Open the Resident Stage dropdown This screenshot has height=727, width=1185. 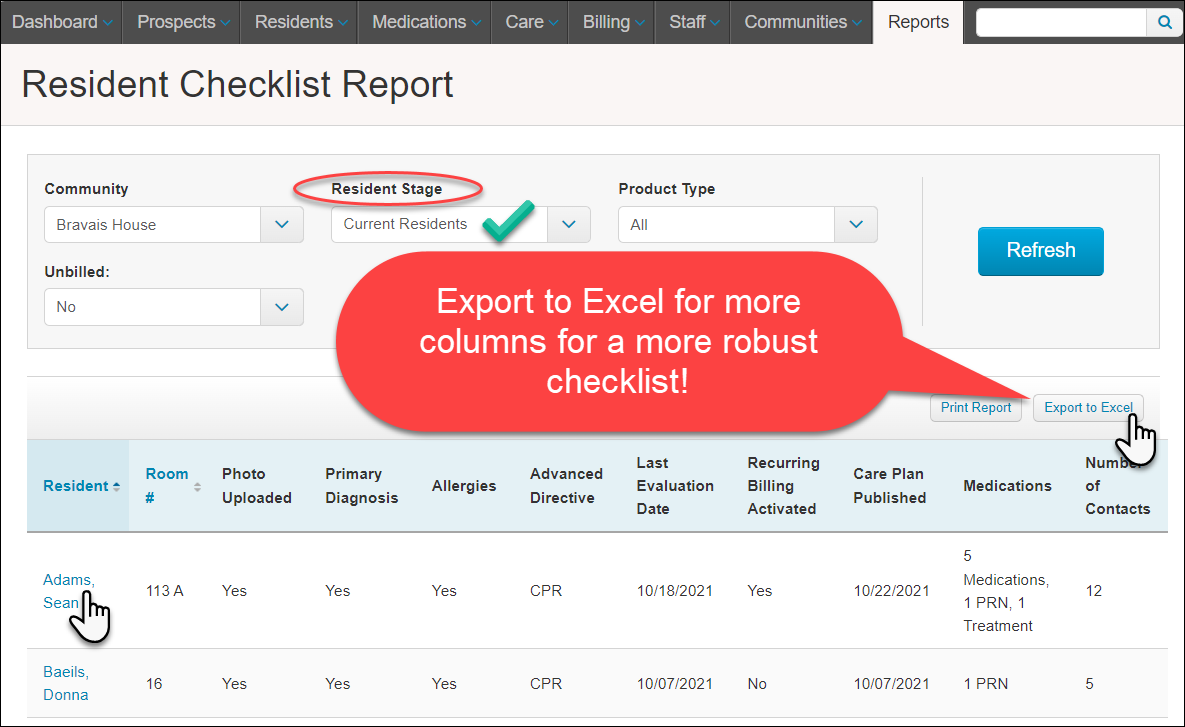[568, 224]
